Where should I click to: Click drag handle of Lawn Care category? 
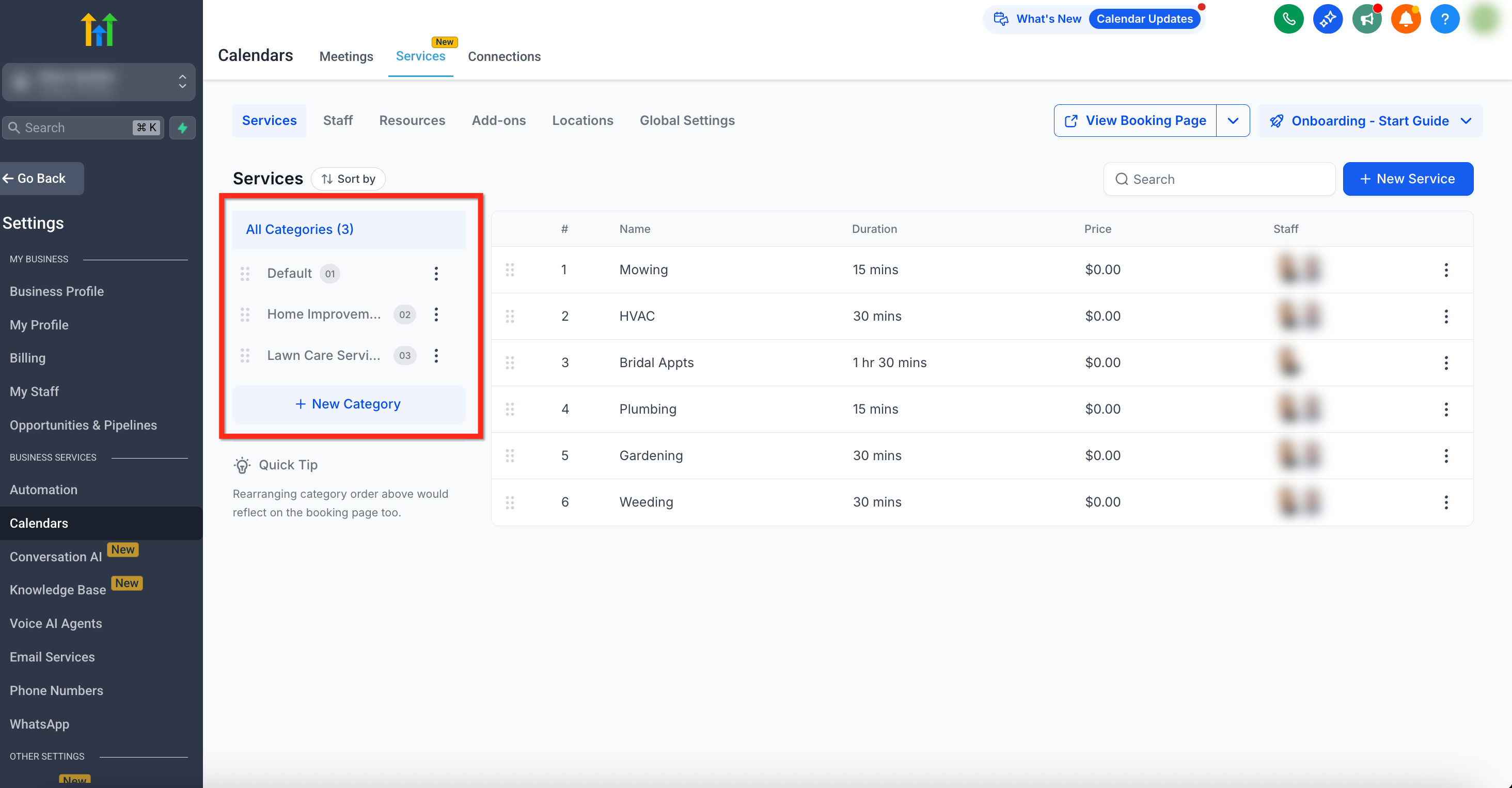point(245,356)
